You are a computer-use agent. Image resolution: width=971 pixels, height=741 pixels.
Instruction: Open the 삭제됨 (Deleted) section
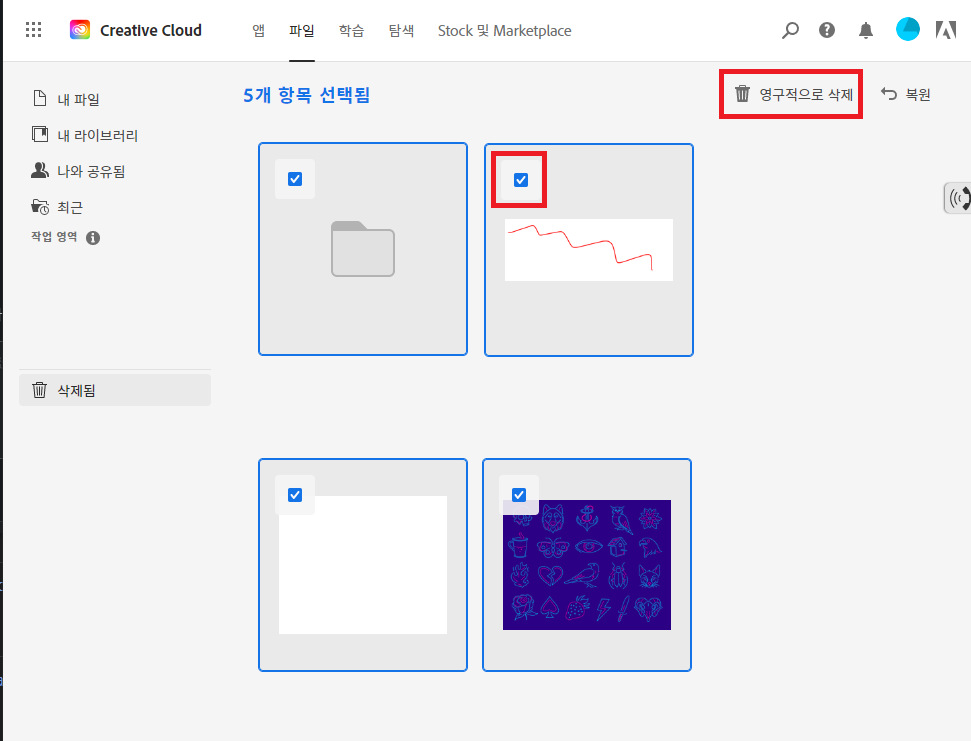[x=73, y=390]
